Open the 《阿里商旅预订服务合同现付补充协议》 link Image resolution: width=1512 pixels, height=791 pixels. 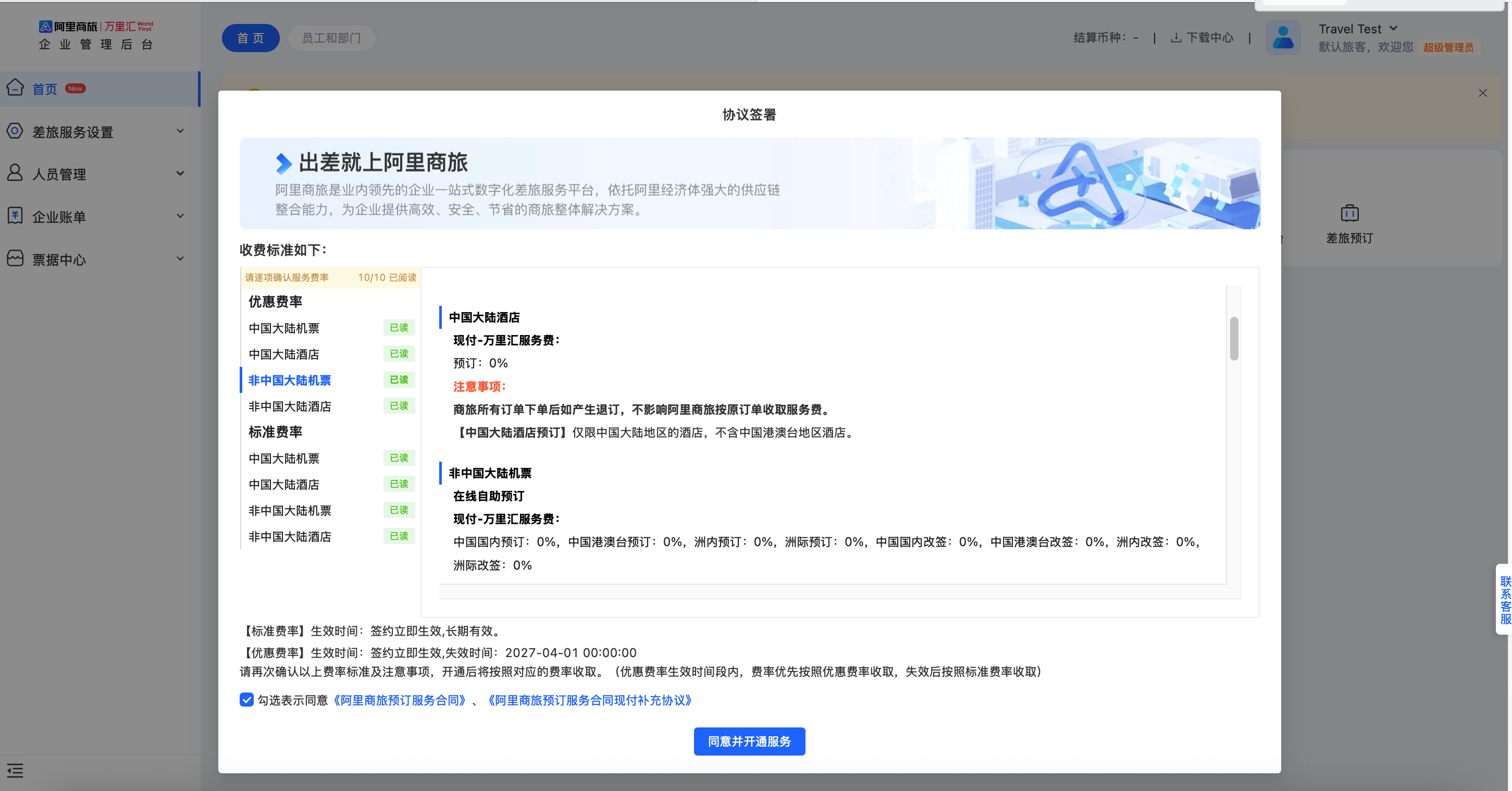(590, 700)
